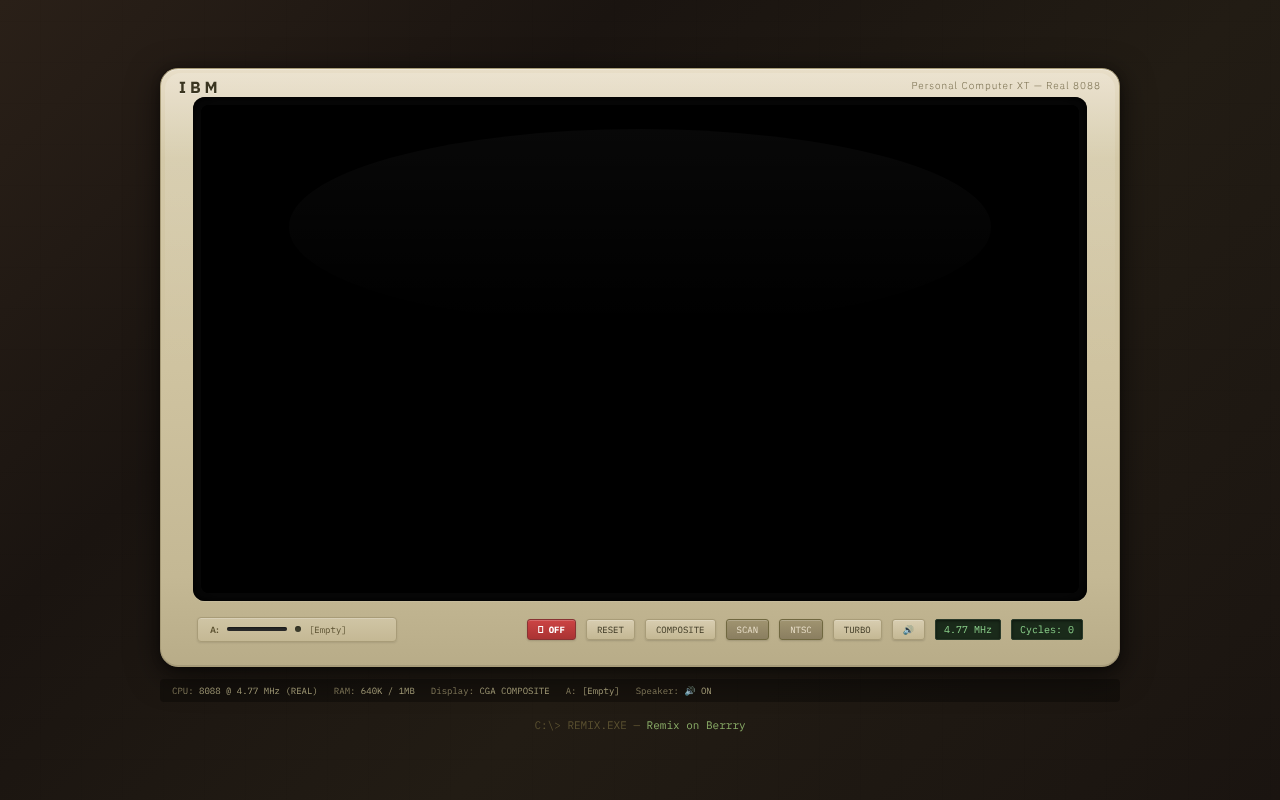Power on the machine via OFF switch
Image resolution: width=1280 pixels, height=800 pixels.
tap(551, 629)
